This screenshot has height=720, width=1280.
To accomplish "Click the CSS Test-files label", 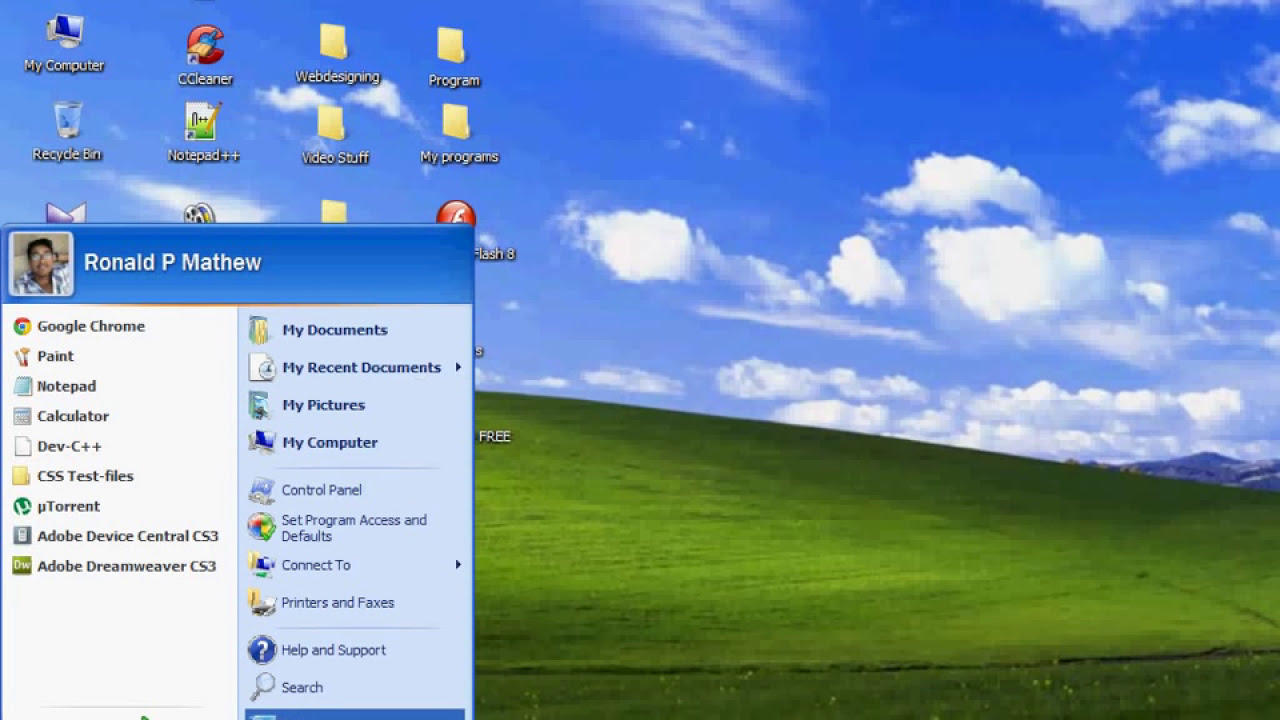I will pos(85,476).
